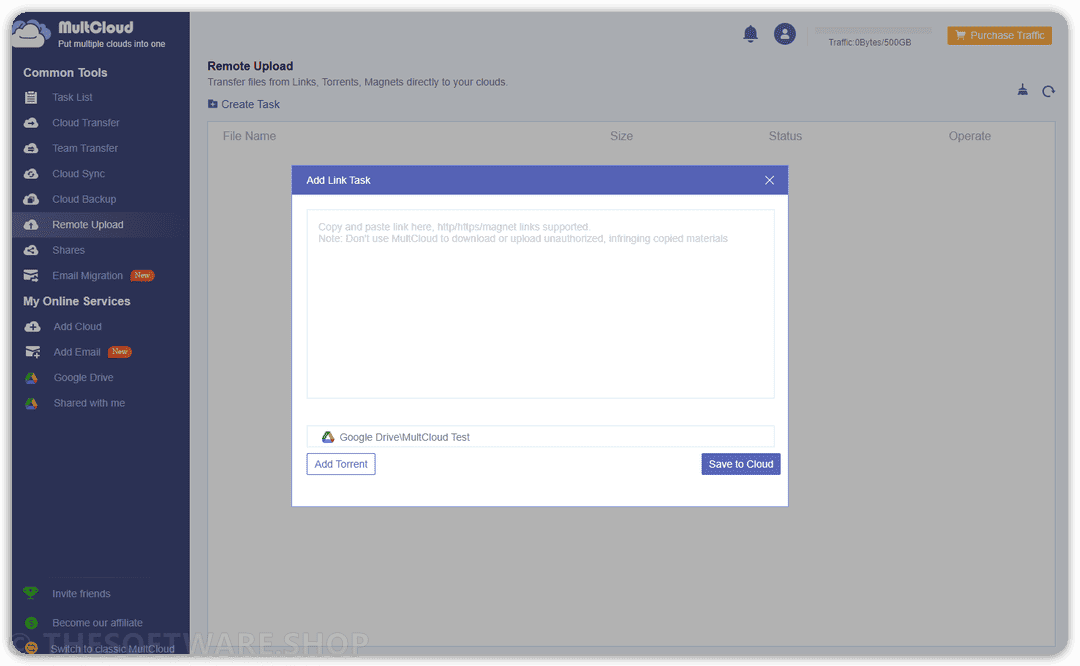Screen dimensions: 1080x666
Task: Click Invite friends link
Action: pyautogui.click(x=81, y=594)
